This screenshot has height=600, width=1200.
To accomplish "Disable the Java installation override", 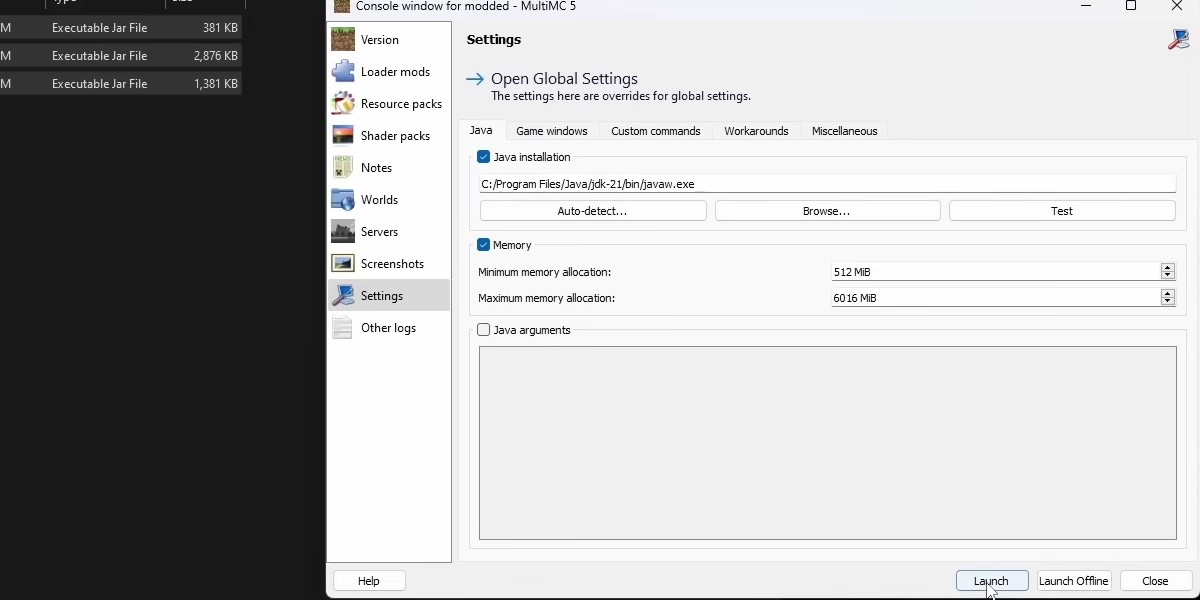I will pyautogui.click(x=484, y=156).
